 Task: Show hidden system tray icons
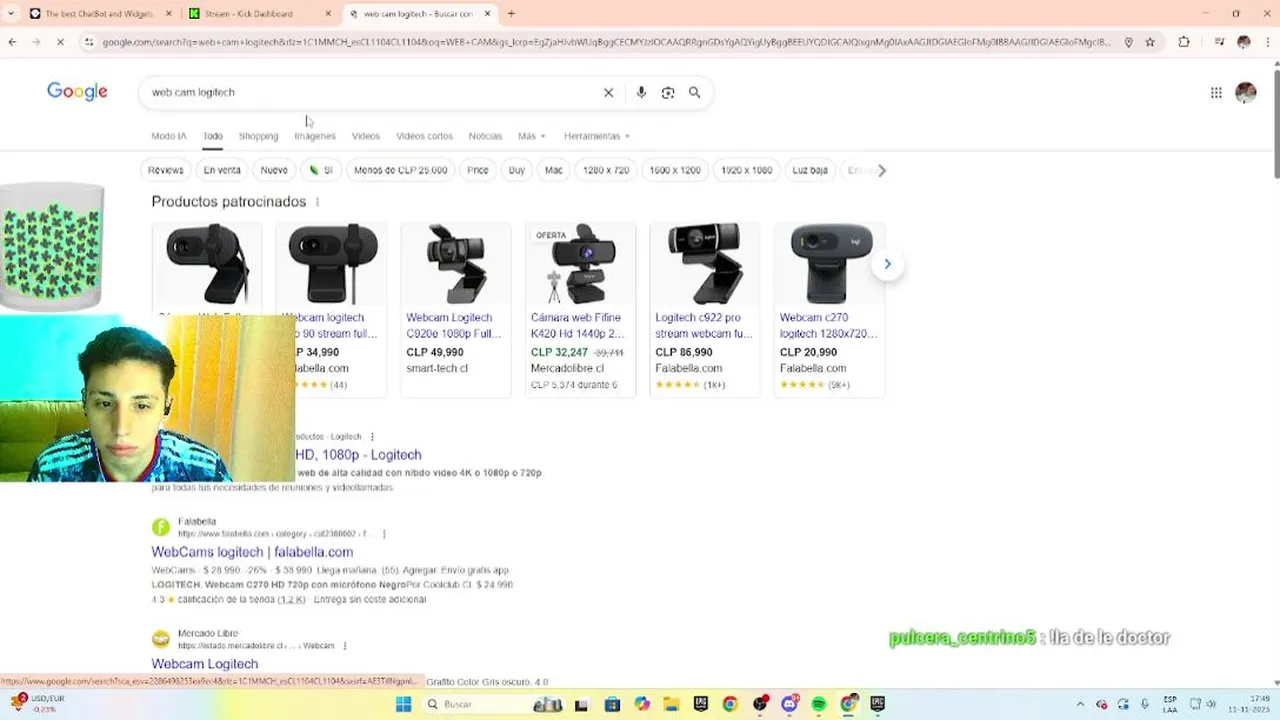pyautogui.click(x=1080, y=704)
